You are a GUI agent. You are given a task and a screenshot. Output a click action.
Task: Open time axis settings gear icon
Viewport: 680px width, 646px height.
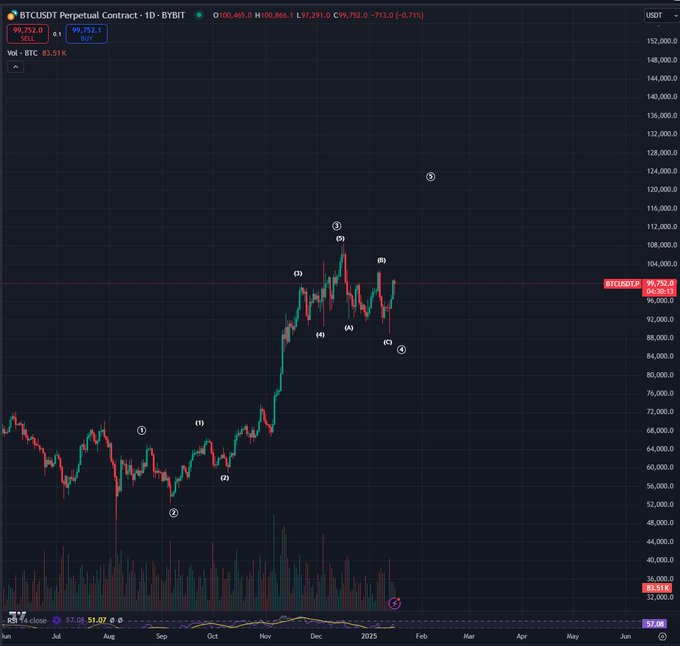tap(662, 635)
